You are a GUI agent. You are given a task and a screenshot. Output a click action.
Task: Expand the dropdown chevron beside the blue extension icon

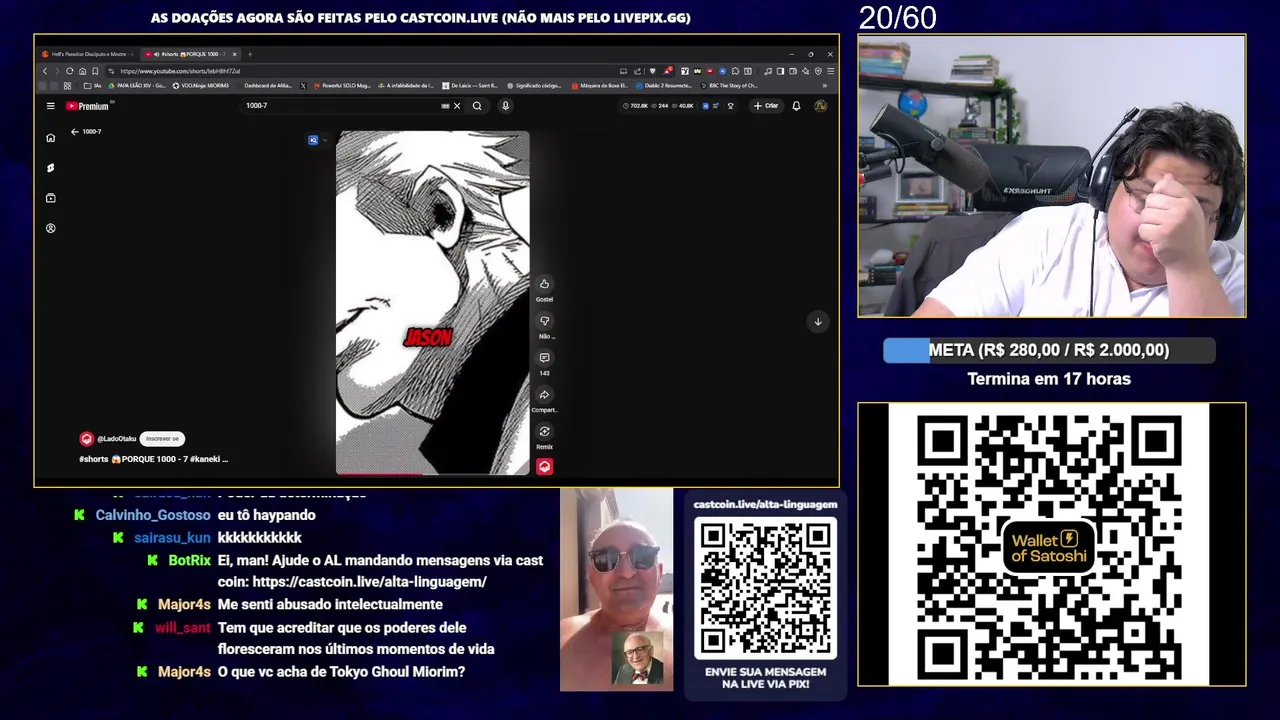click(x=324, y=140)
